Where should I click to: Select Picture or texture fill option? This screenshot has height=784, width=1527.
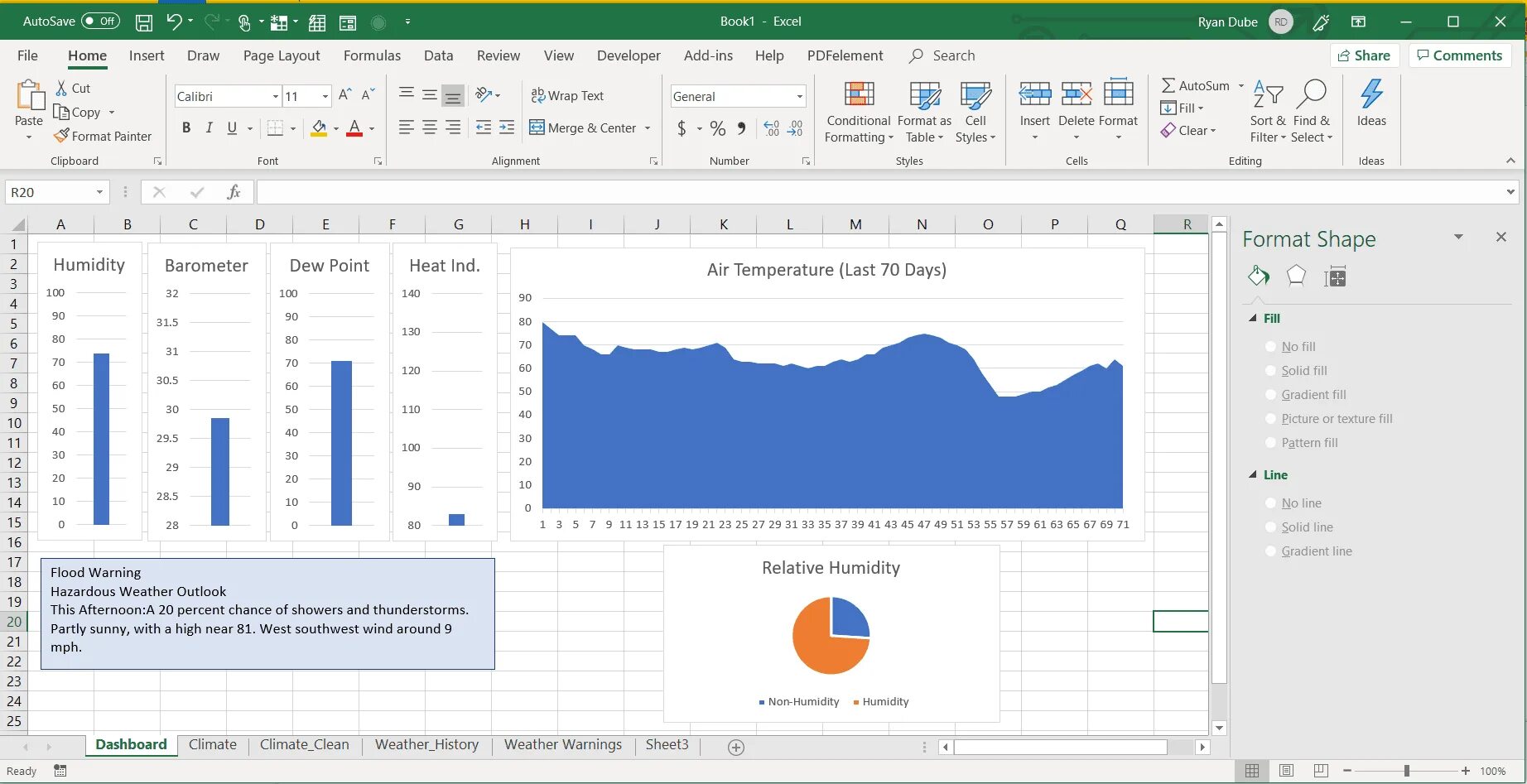(x=1270, y=418)
